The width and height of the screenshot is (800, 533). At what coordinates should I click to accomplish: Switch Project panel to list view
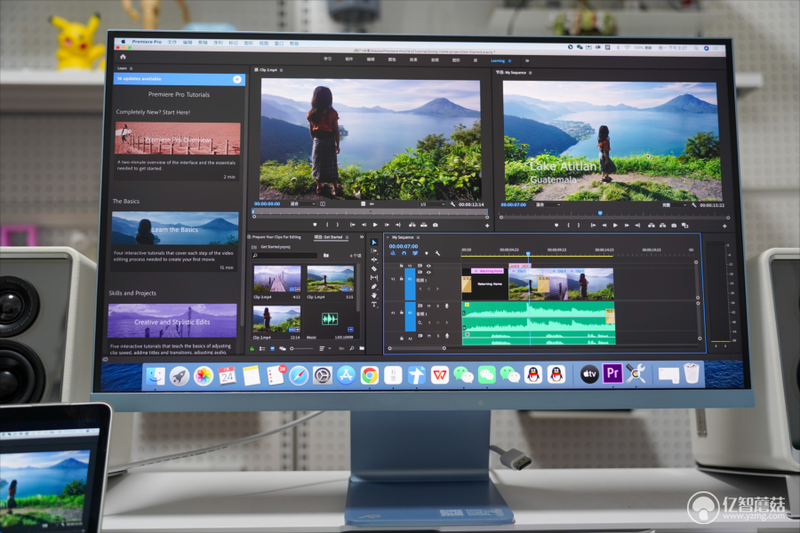[262, 349]
